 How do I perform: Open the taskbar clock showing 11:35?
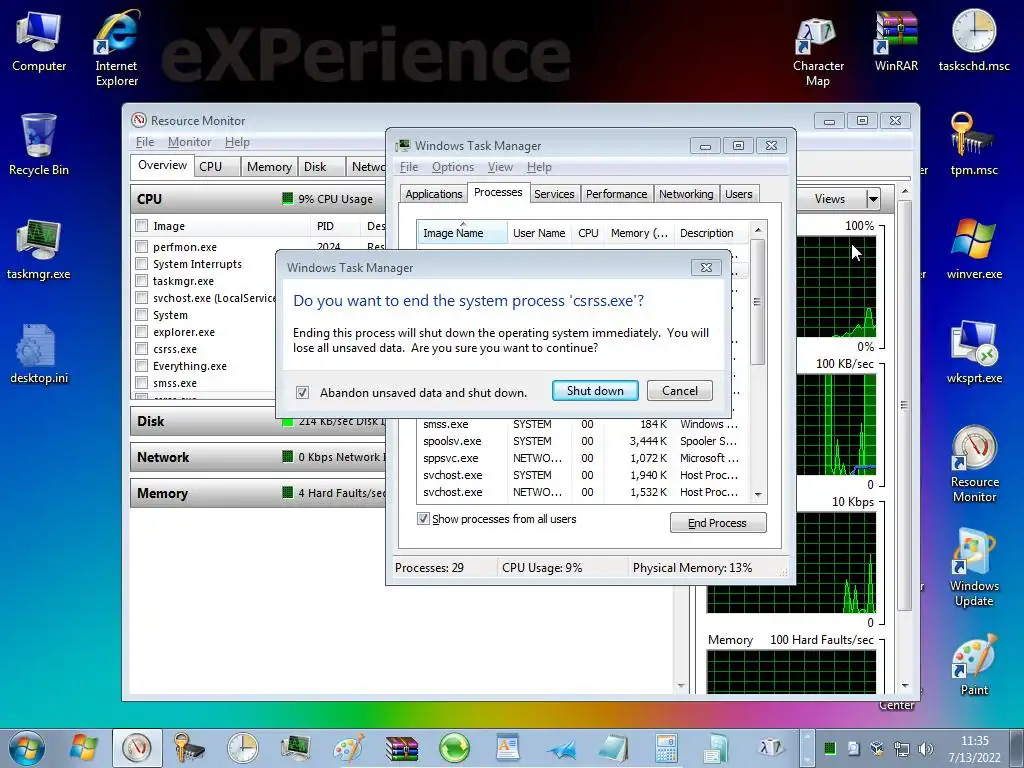[x=974, y=748]
